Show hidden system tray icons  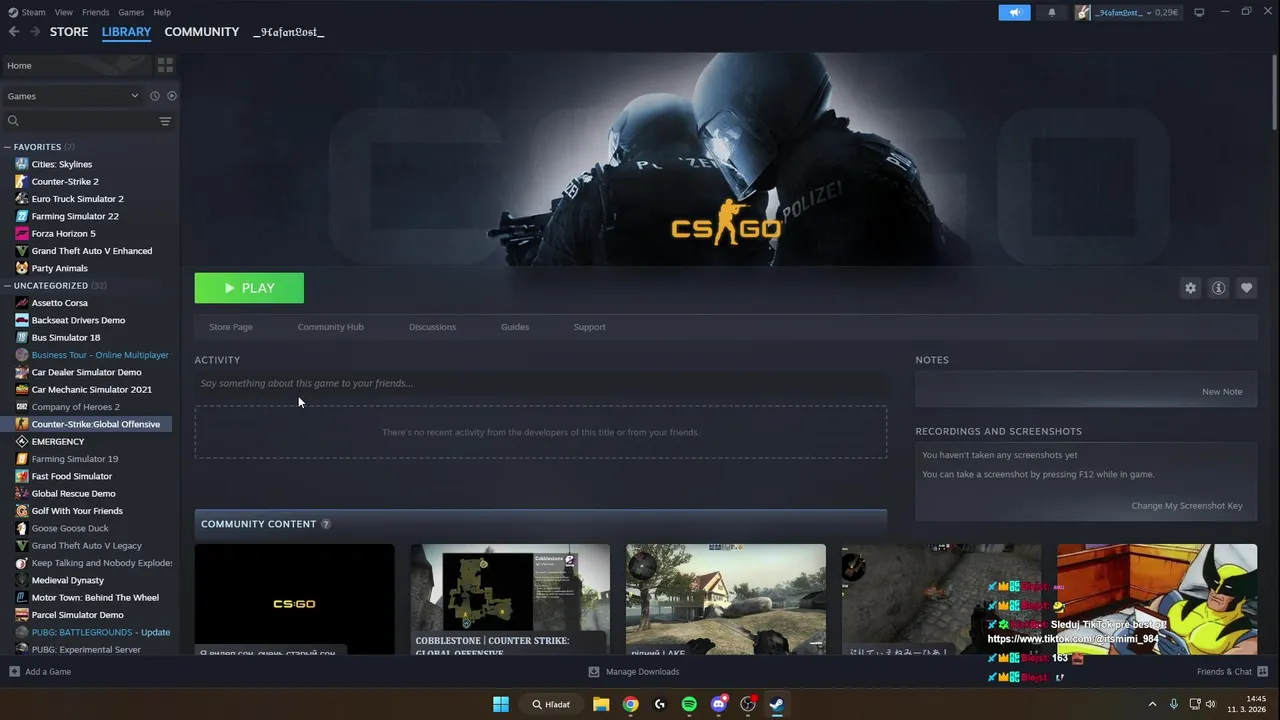coord(1152,704)
